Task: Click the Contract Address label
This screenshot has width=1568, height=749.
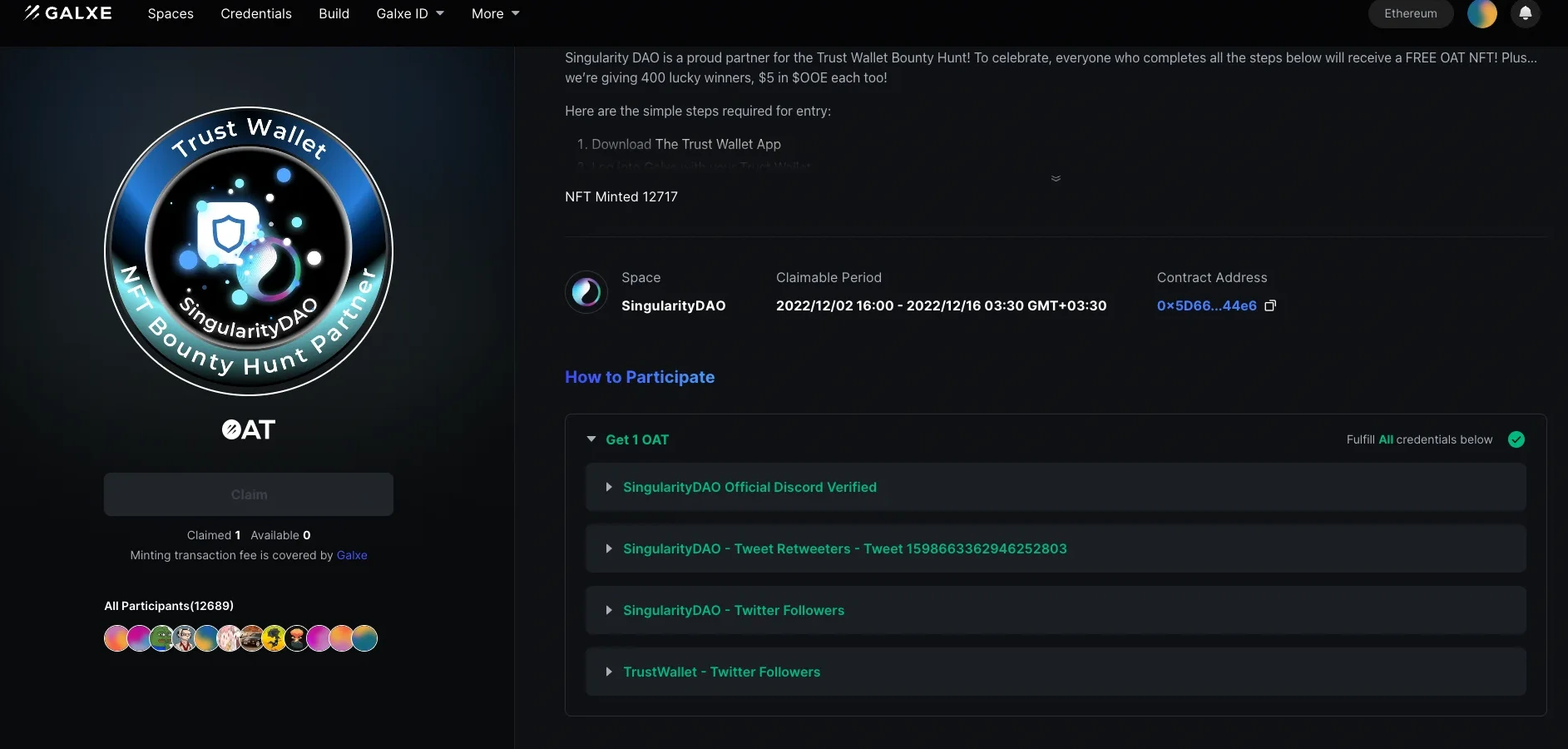Action: (x=1212, y=277)
